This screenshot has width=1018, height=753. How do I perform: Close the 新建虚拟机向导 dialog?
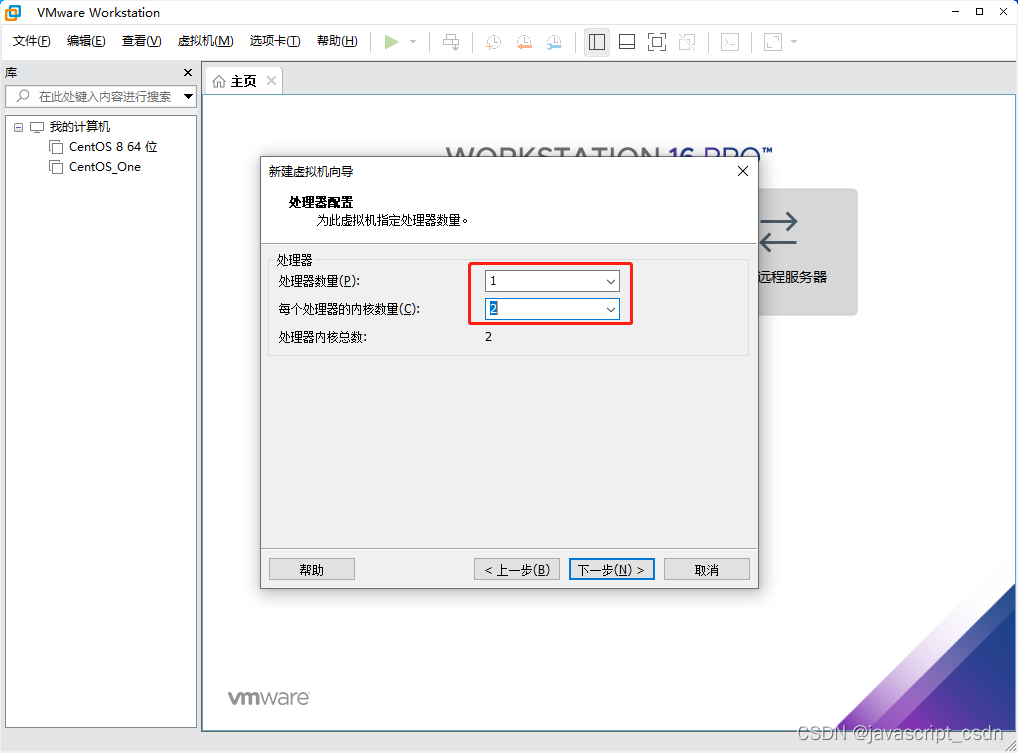tap(743, 171)
